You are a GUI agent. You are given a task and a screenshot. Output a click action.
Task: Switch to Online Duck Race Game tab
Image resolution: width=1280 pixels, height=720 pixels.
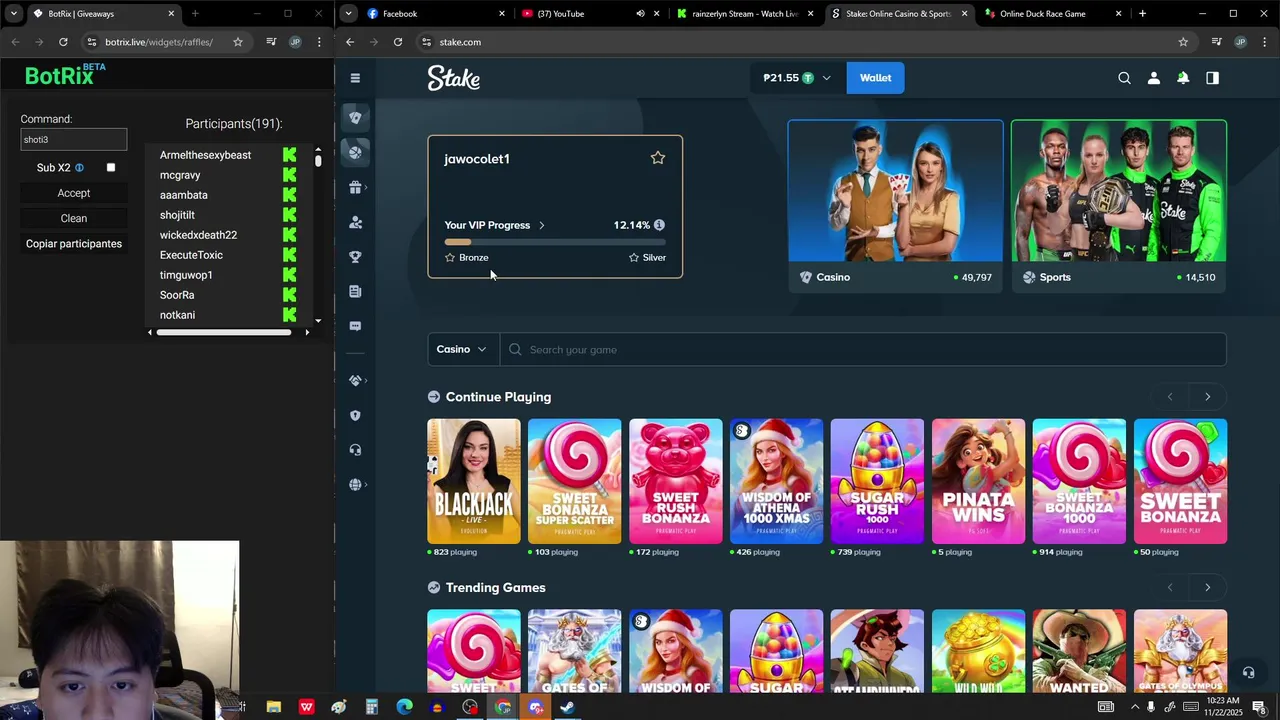tap(1053, 14)
